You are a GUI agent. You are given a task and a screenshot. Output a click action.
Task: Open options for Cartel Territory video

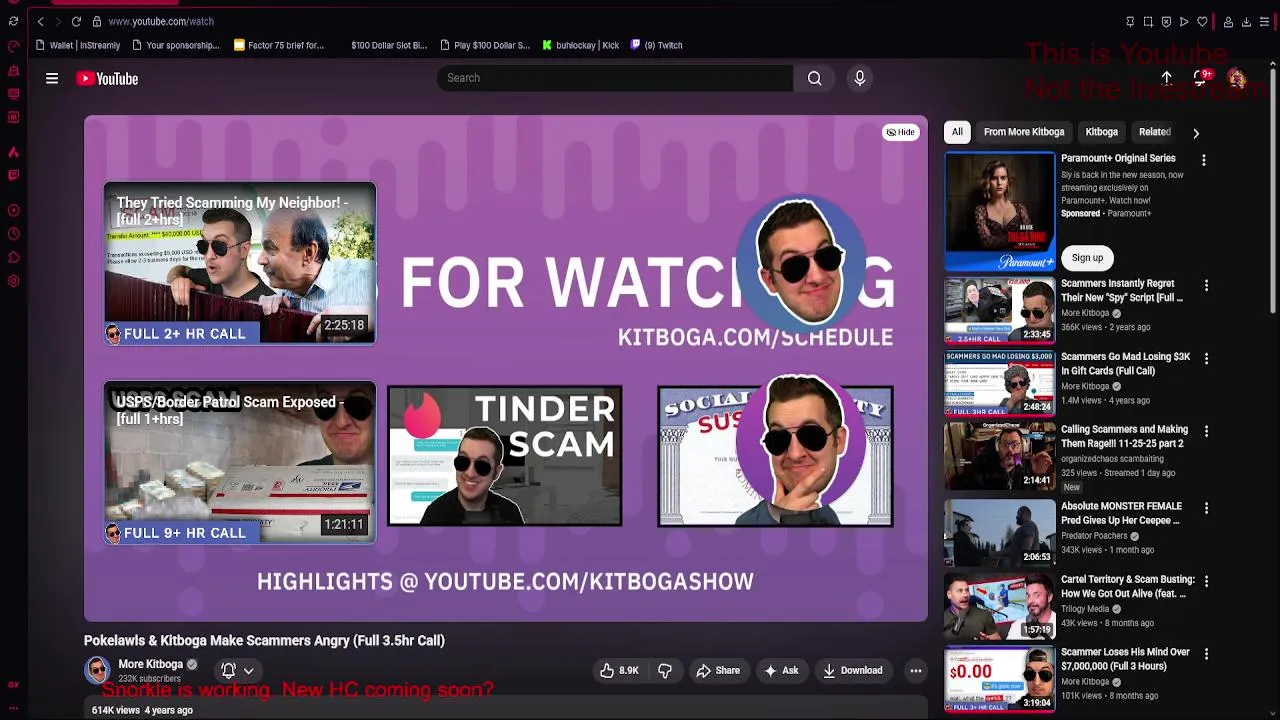(1206, 581)
